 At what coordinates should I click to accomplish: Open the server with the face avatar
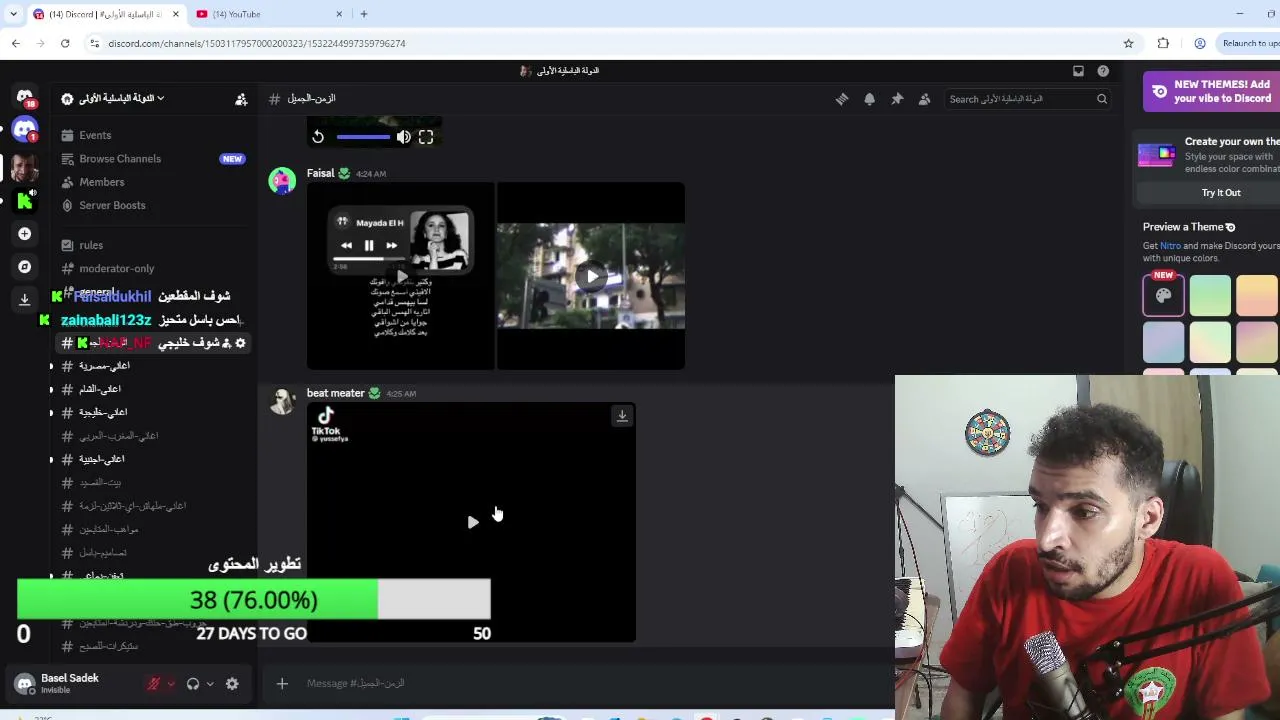click(24, 167)
